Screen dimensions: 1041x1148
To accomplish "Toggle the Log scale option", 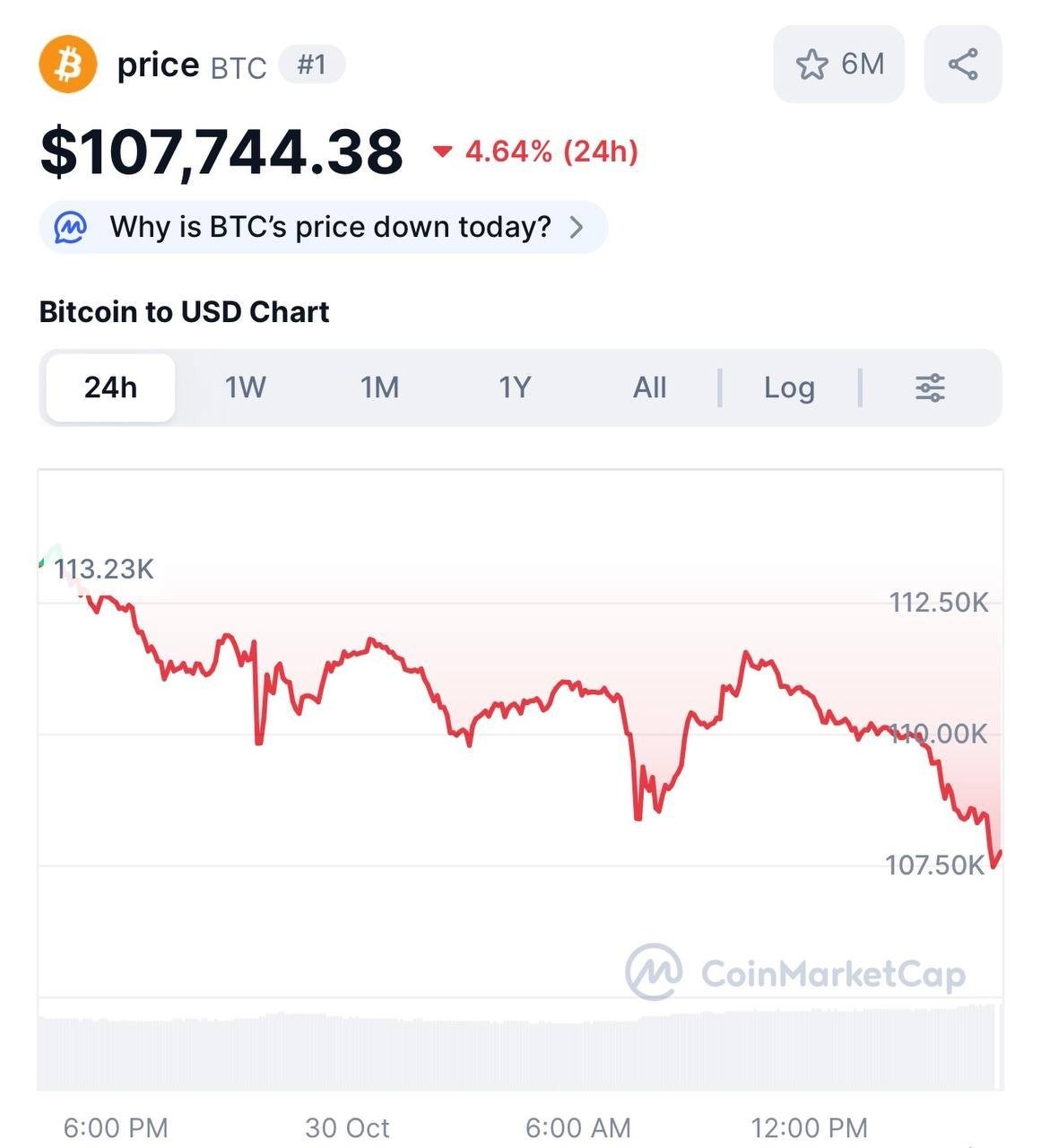I will 789,388.
